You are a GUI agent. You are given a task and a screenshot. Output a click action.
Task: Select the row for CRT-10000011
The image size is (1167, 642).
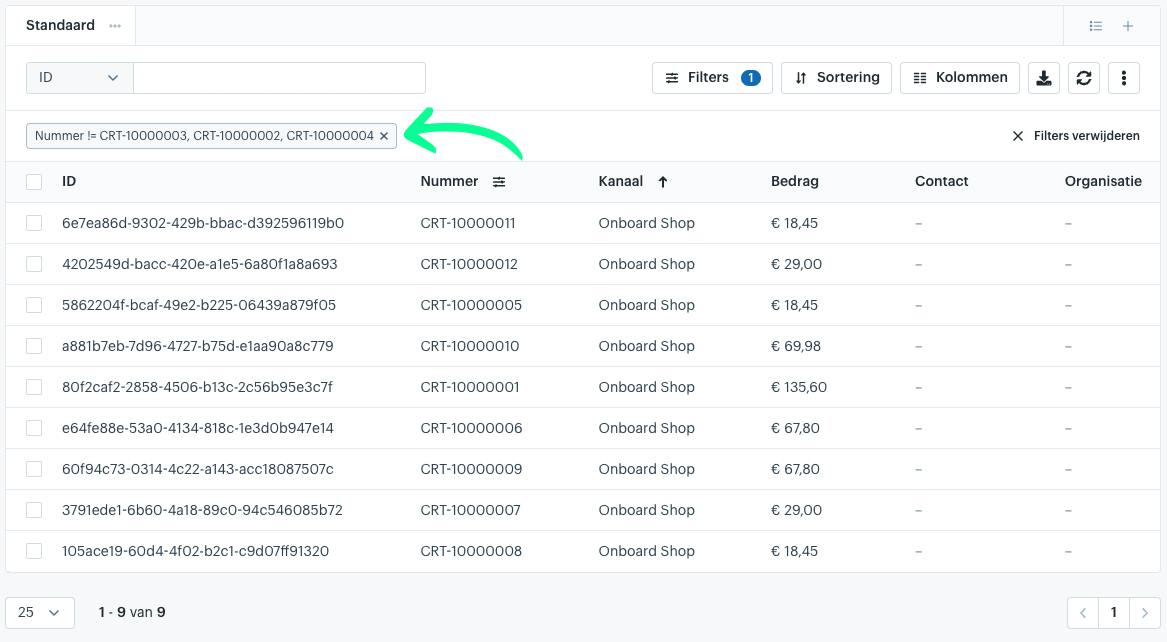coord(34,223)
